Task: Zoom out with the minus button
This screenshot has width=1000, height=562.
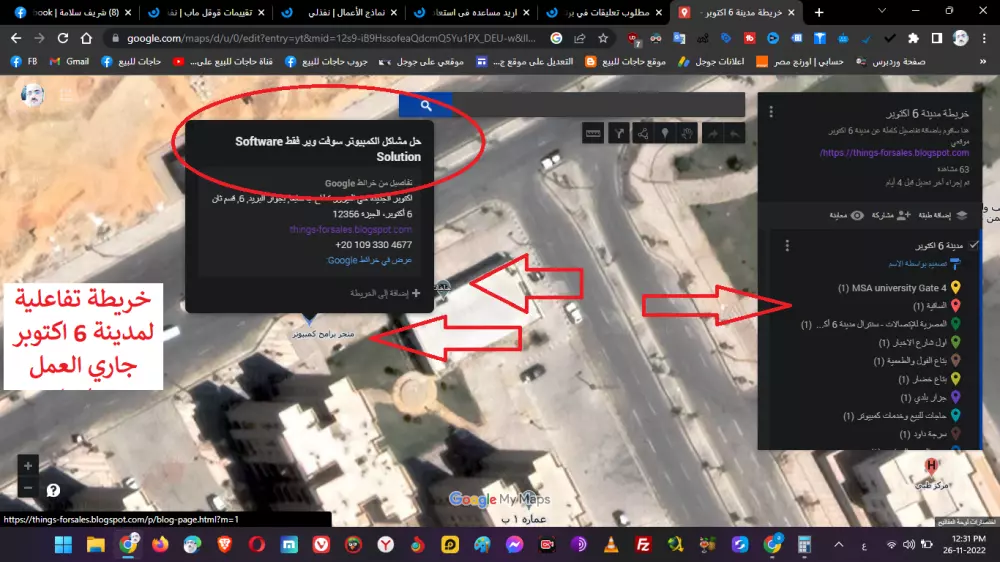Action: pyautogui.click(x=27, y=488)
